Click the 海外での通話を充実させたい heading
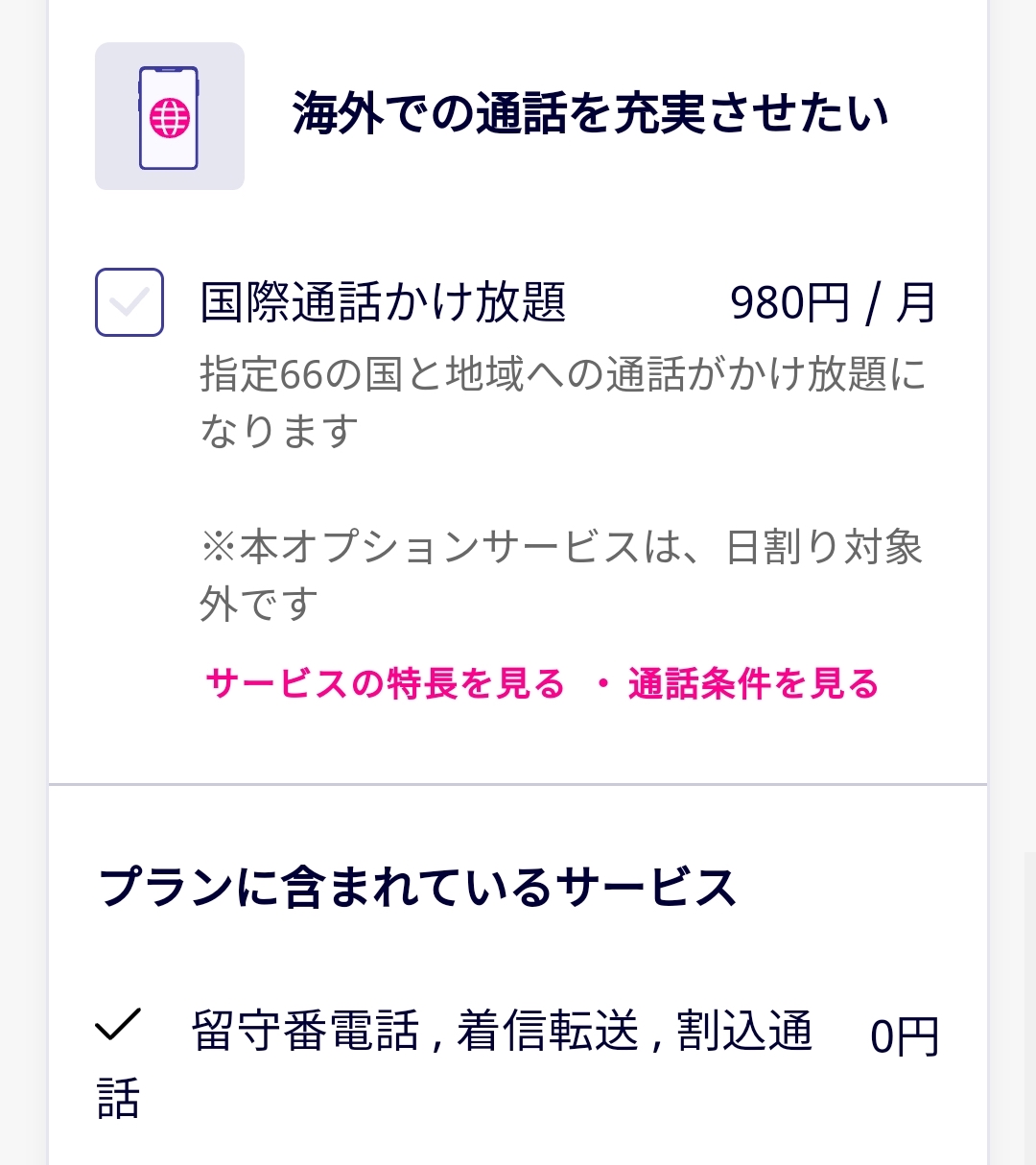The image size is (1036, 1165). [x=591, y=113]
